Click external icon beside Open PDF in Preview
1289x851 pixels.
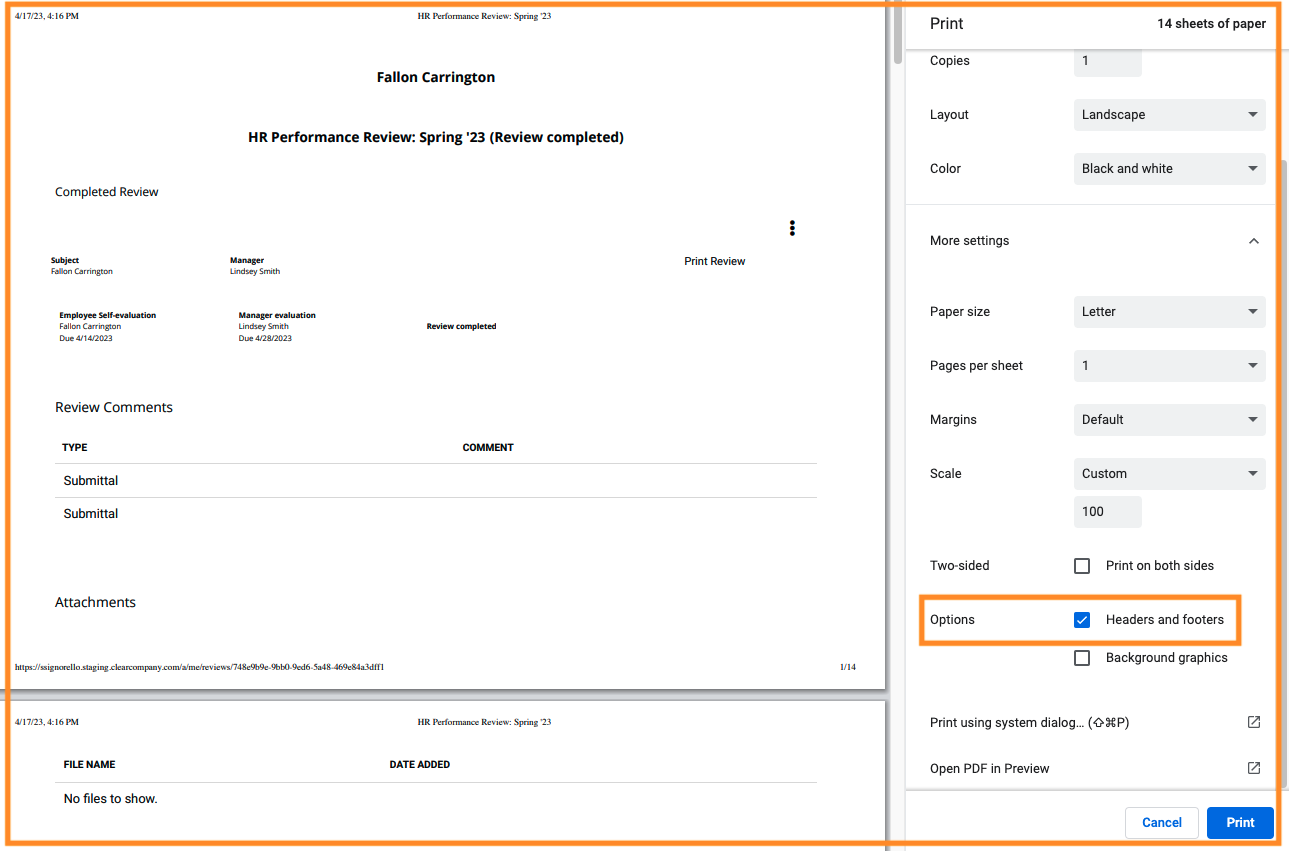click(x=1253, y=768)
